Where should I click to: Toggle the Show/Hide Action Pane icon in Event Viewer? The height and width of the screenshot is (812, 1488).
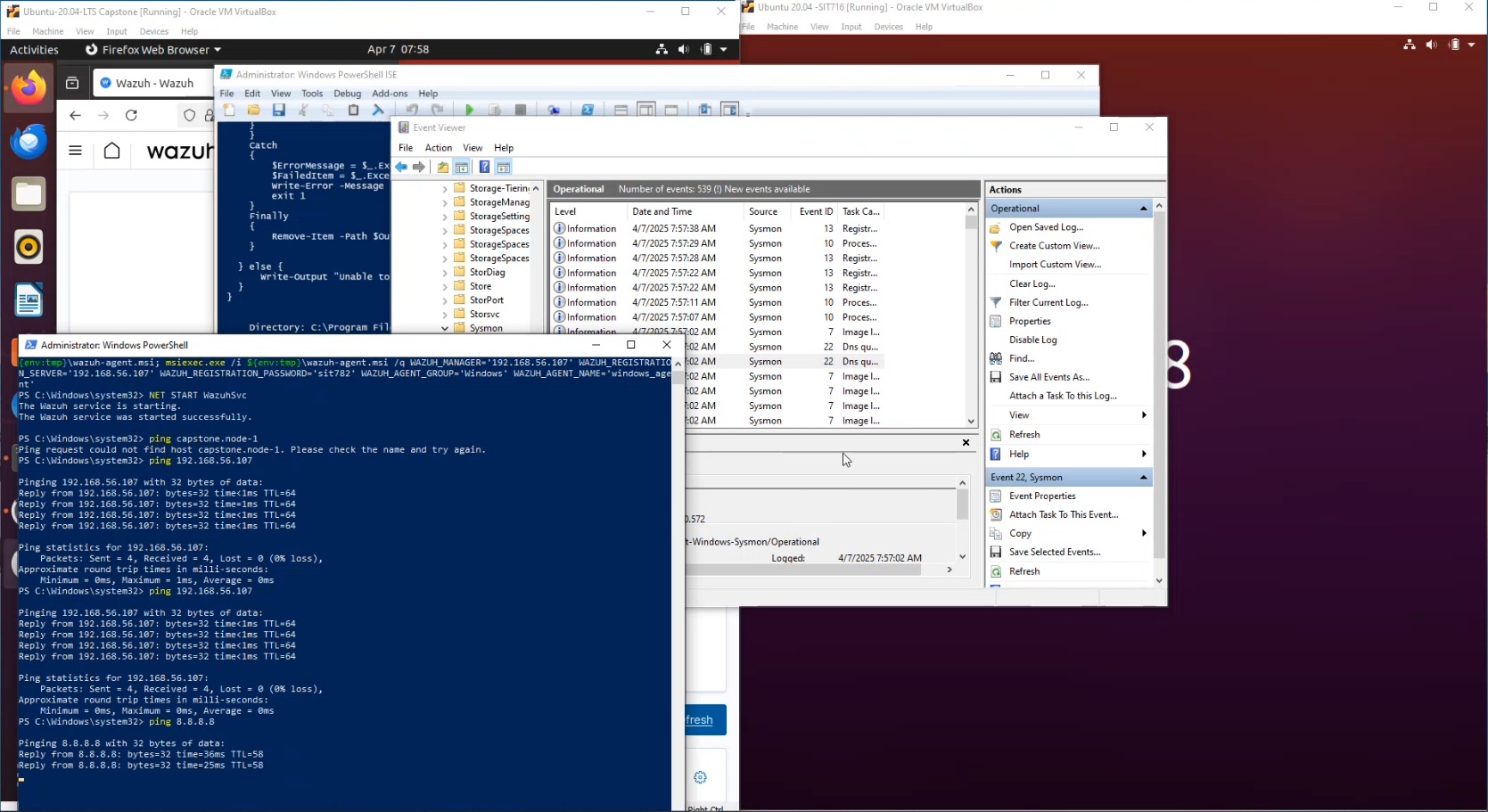click(x=504, y=167)
